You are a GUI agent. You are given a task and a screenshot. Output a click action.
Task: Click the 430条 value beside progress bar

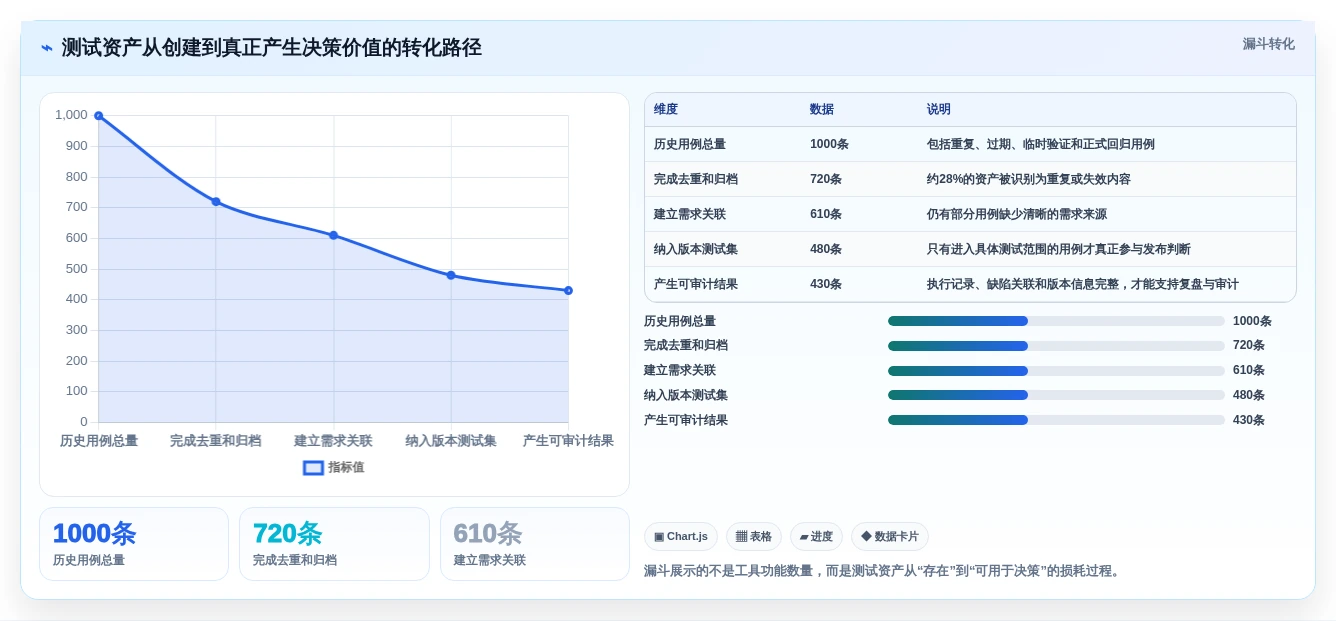click(x=1249, y=420)
